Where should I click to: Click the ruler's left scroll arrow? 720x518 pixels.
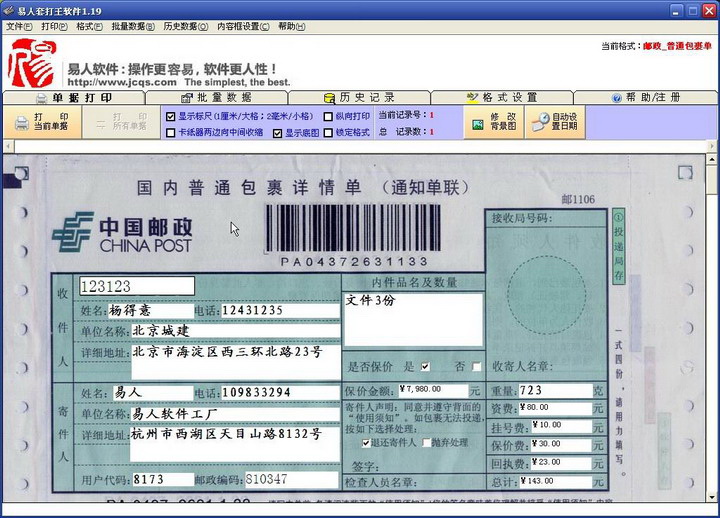[8, 146]
